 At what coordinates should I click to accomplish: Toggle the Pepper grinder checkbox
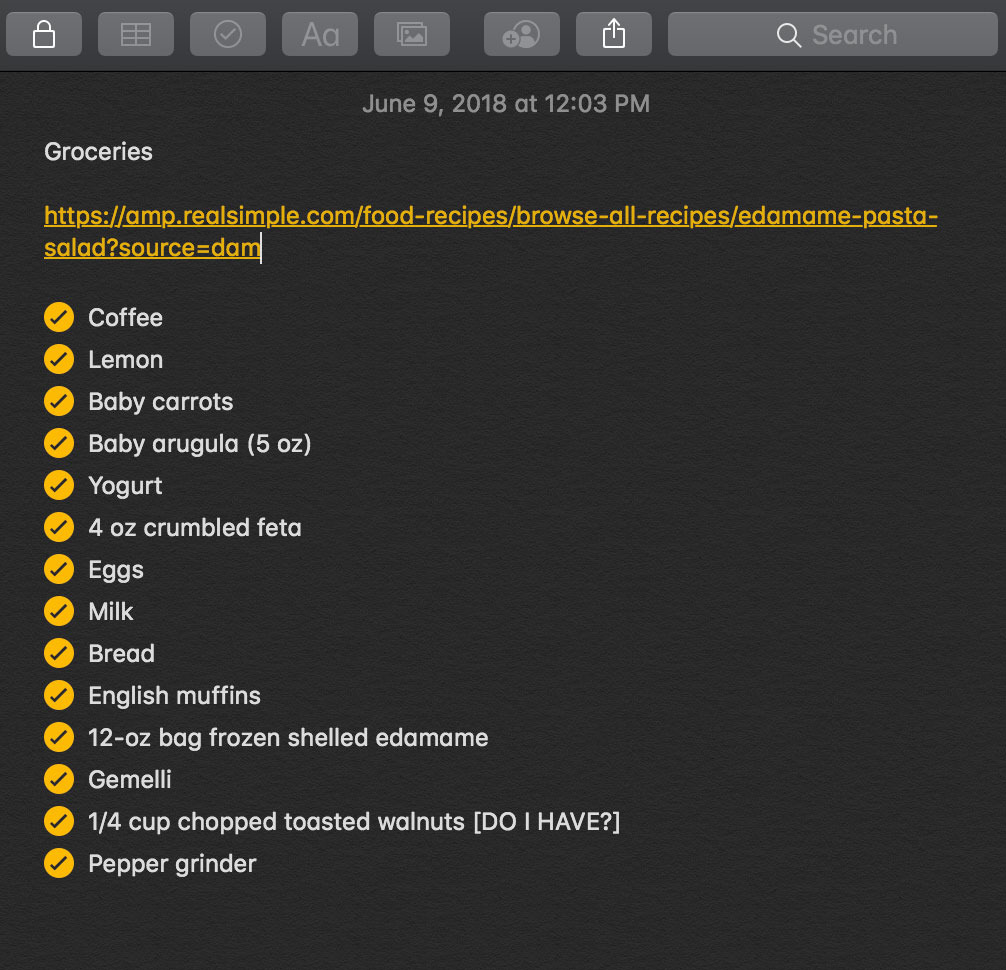coord(59,863)
